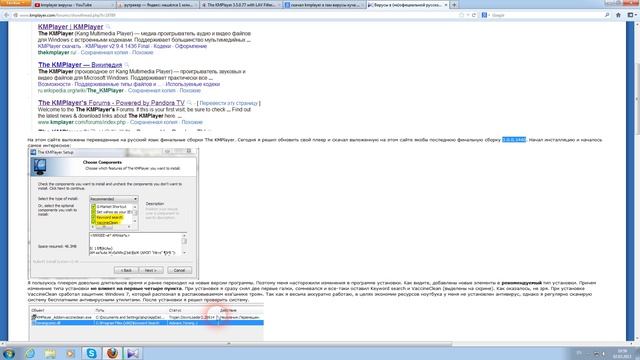Click the address bar URL field

click(x=237, y=15)
